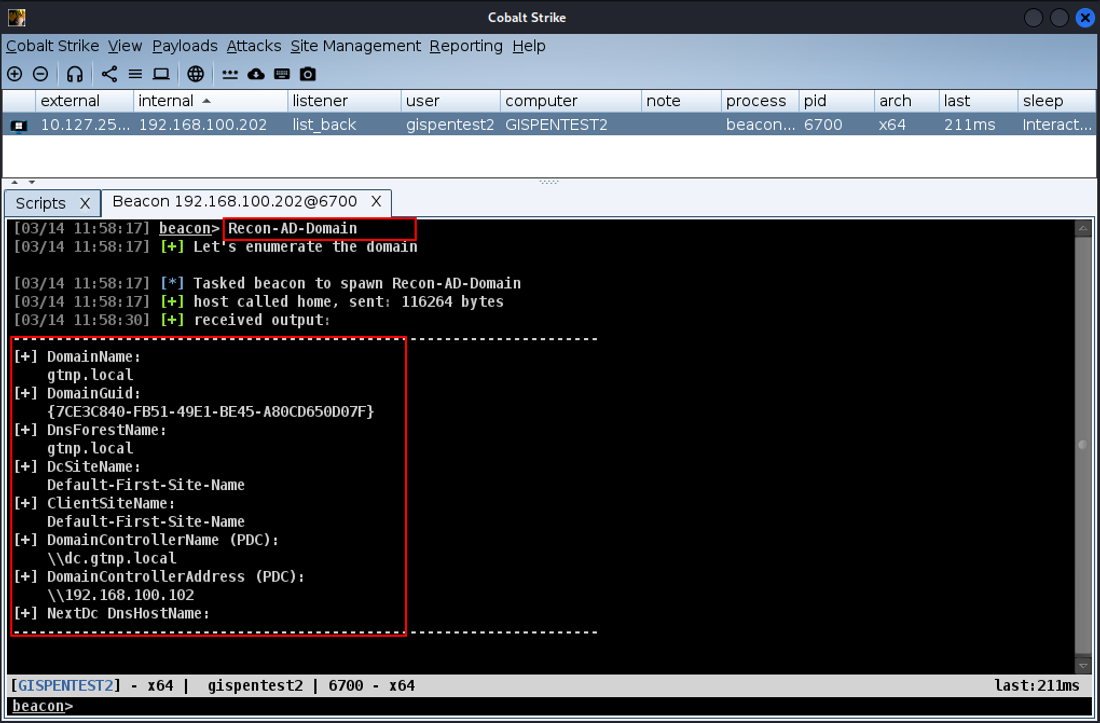This screenshot has height=723, width=1100.
Task: Sort sessions by note column
Action: point(681,101)
